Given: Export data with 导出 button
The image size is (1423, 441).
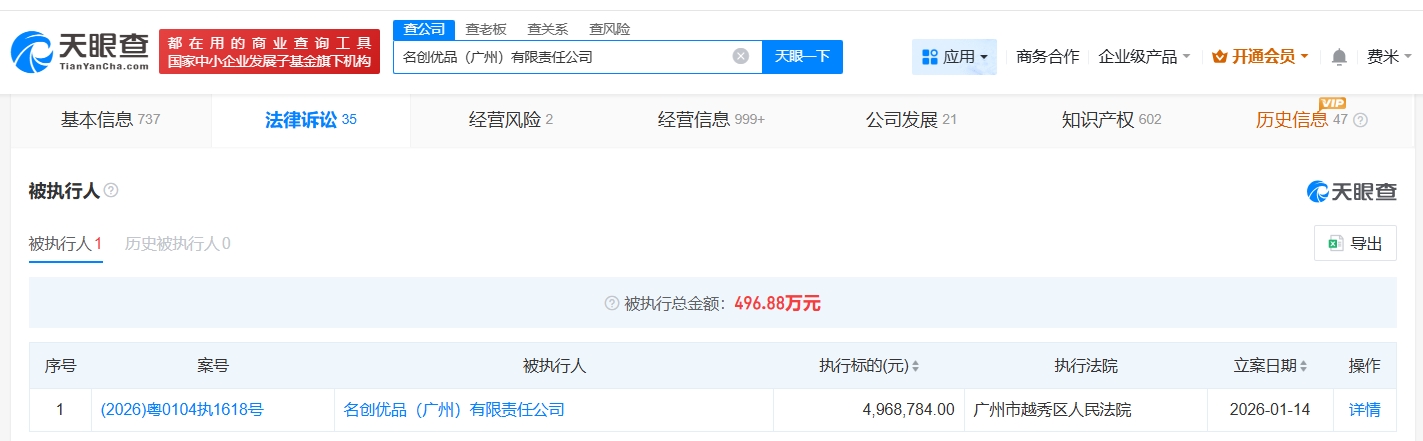Looking at the screenshot, I should pyautogui.click(x=1355, y=243).
